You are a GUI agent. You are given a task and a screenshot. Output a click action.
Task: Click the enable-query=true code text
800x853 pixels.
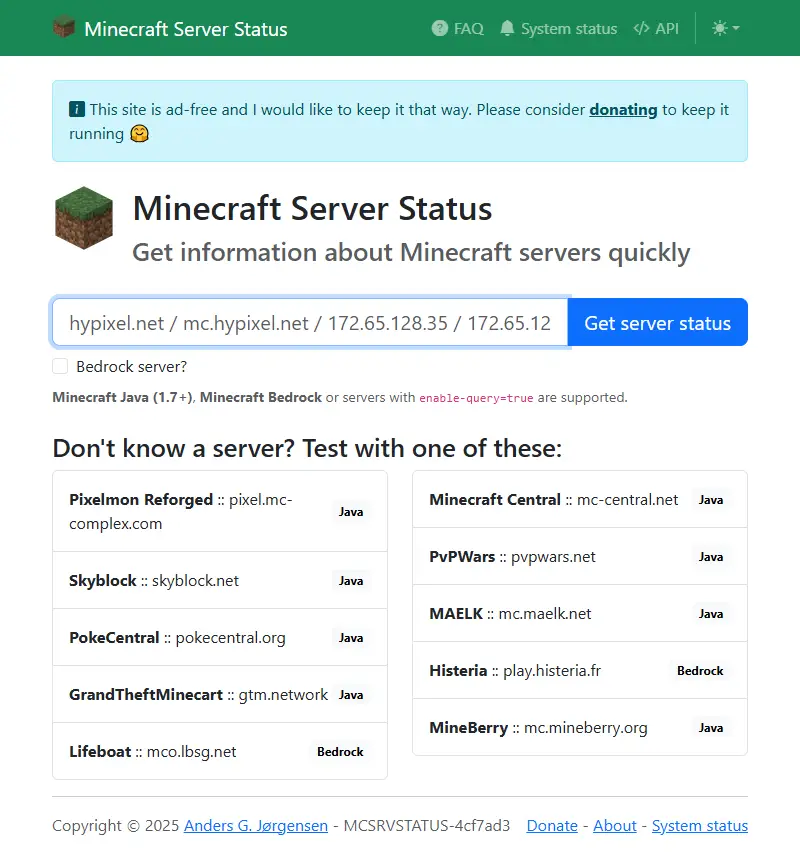pyautogui.click(x=476, y=398)
